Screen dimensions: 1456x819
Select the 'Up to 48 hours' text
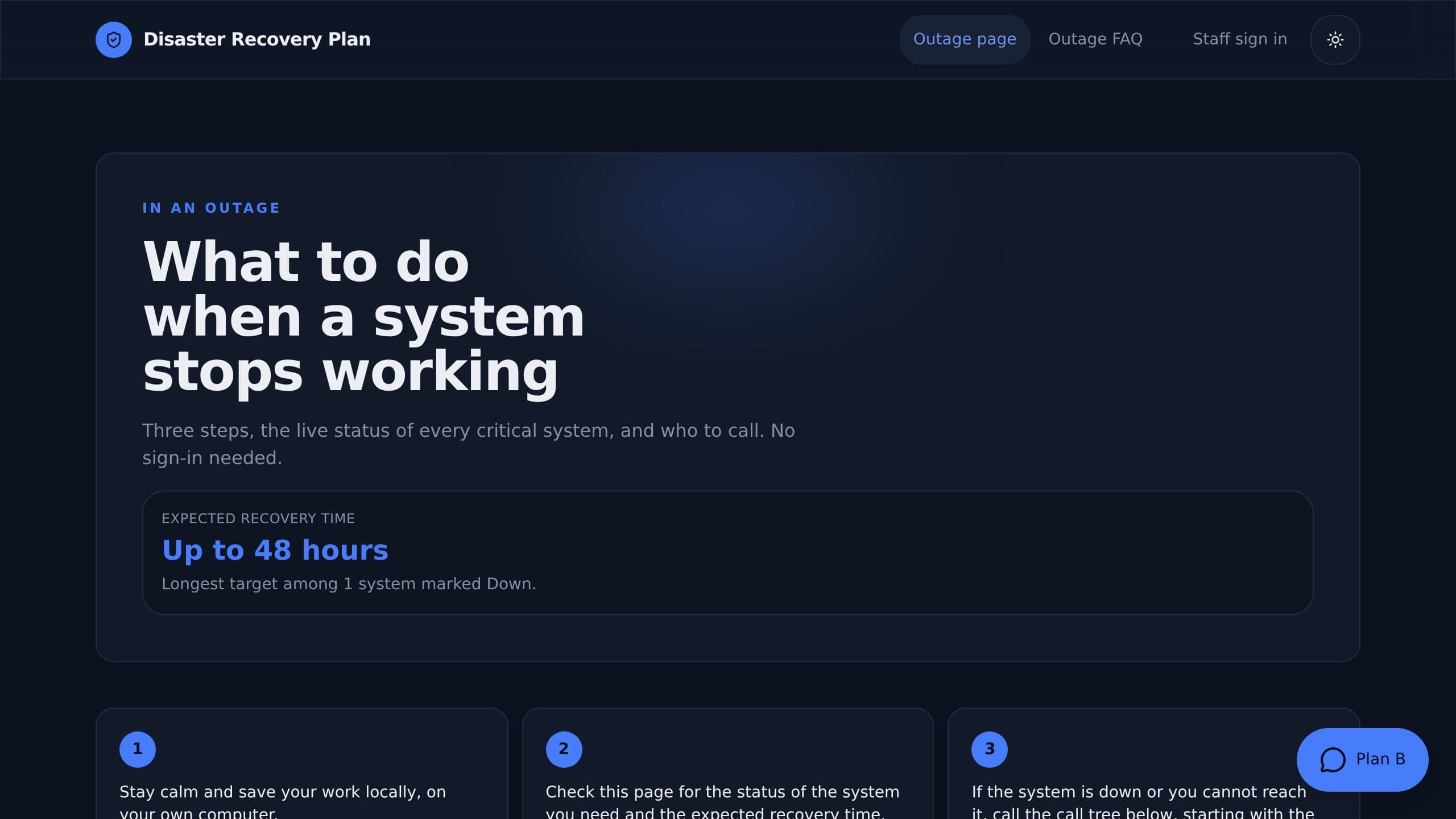click(275, 550)
